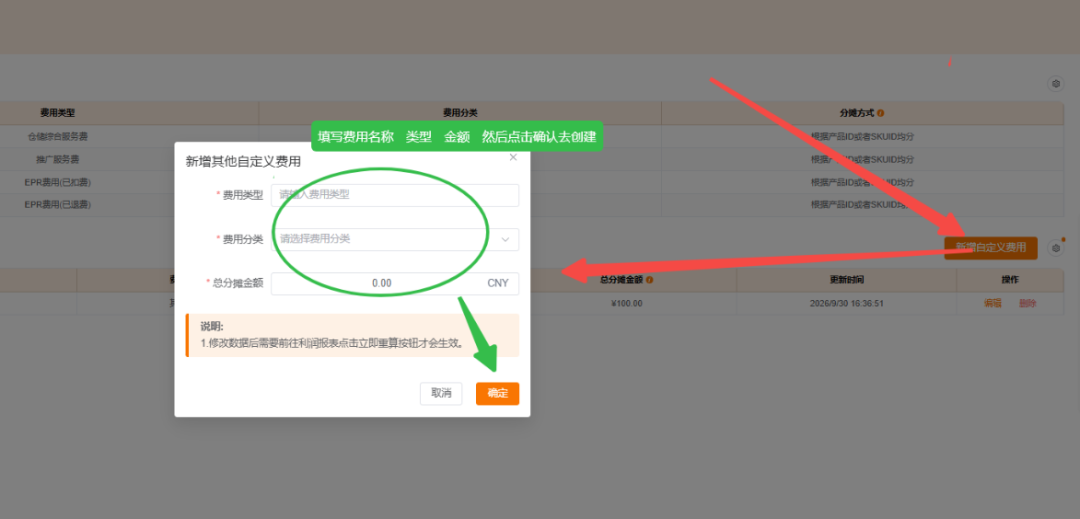Click the 说明 note heading in dialog
The width and height of the screenshot is (1080, 519).
point(212,326)
